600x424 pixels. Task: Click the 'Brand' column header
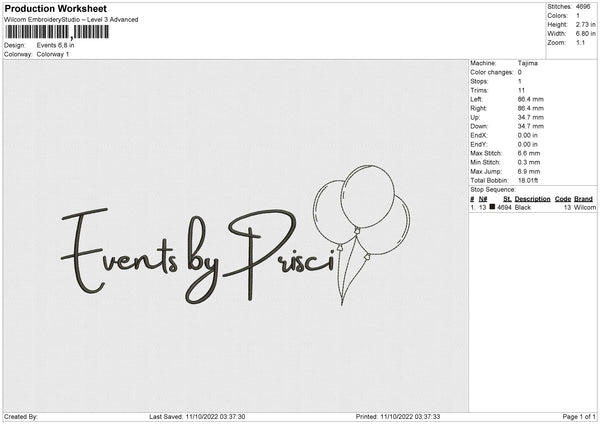pyautogui.click(x=584, y=199)
